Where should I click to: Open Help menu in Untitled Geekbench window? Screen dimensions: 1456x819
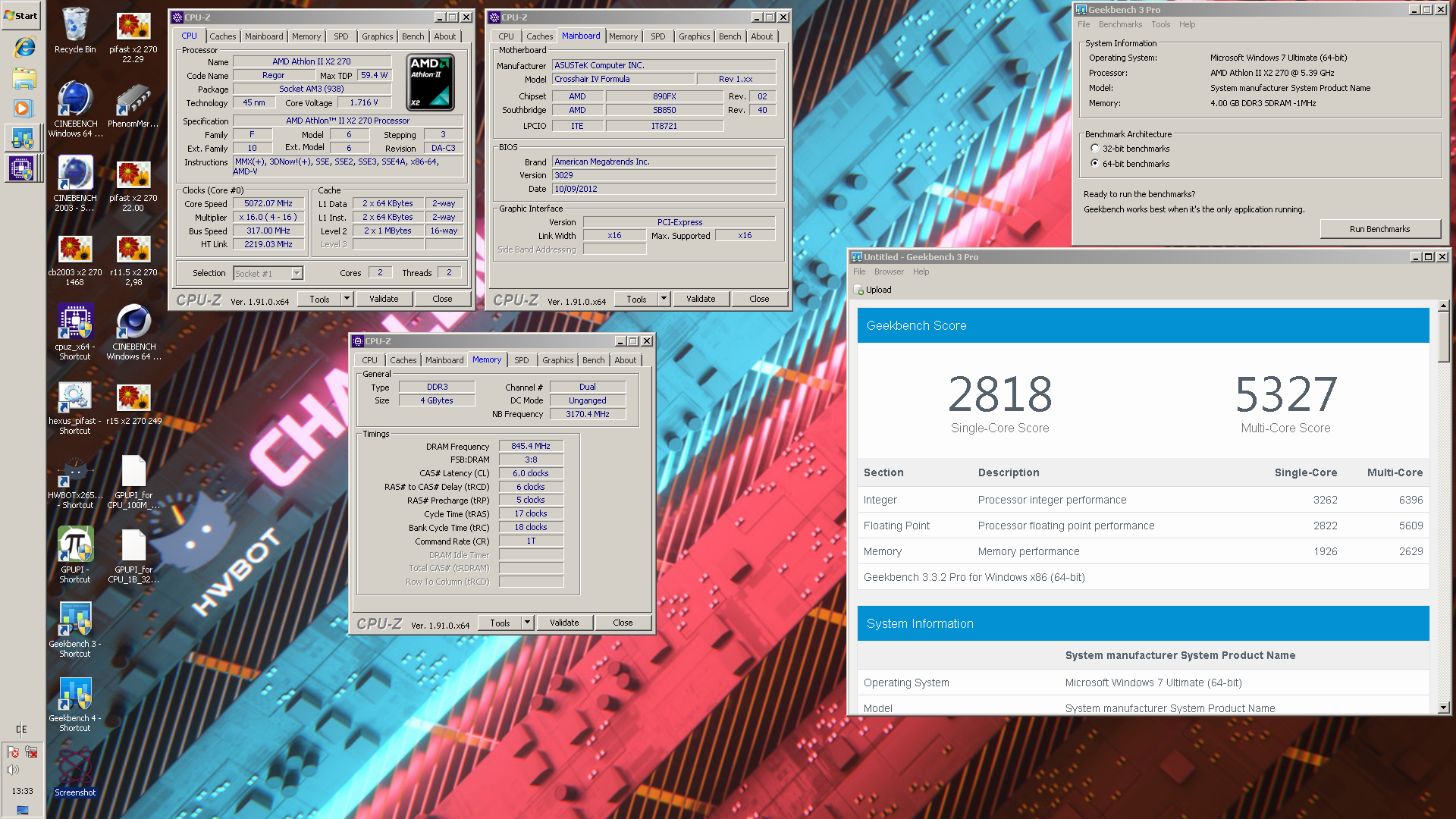921,271
